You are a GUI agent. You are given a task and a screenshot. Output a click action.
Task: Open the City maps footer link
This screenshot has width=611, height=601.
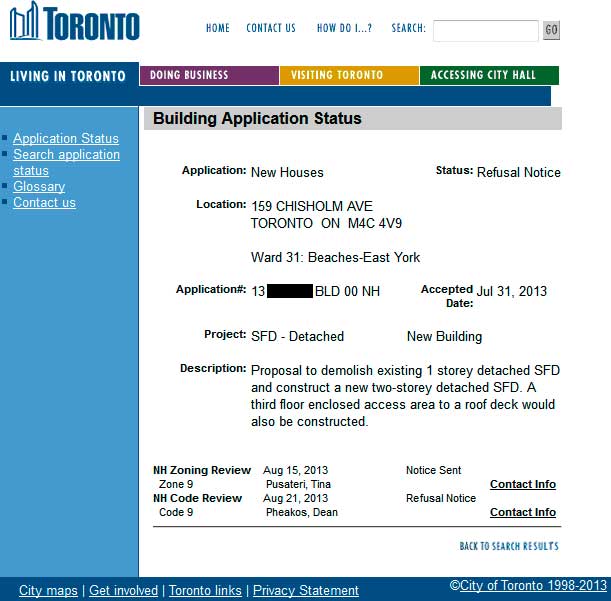(48, 590)
